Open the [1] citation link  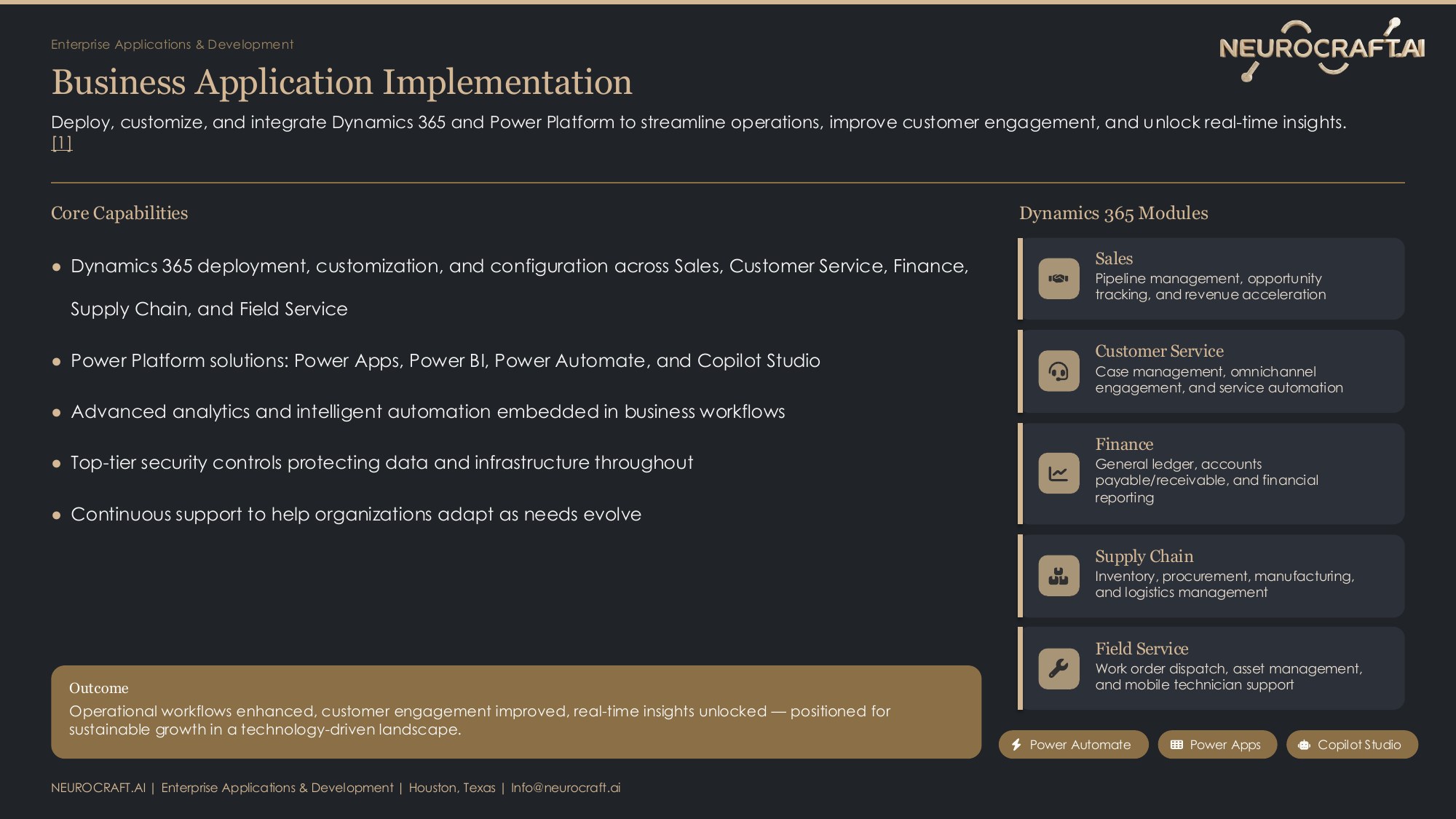[x=62, y=143]
